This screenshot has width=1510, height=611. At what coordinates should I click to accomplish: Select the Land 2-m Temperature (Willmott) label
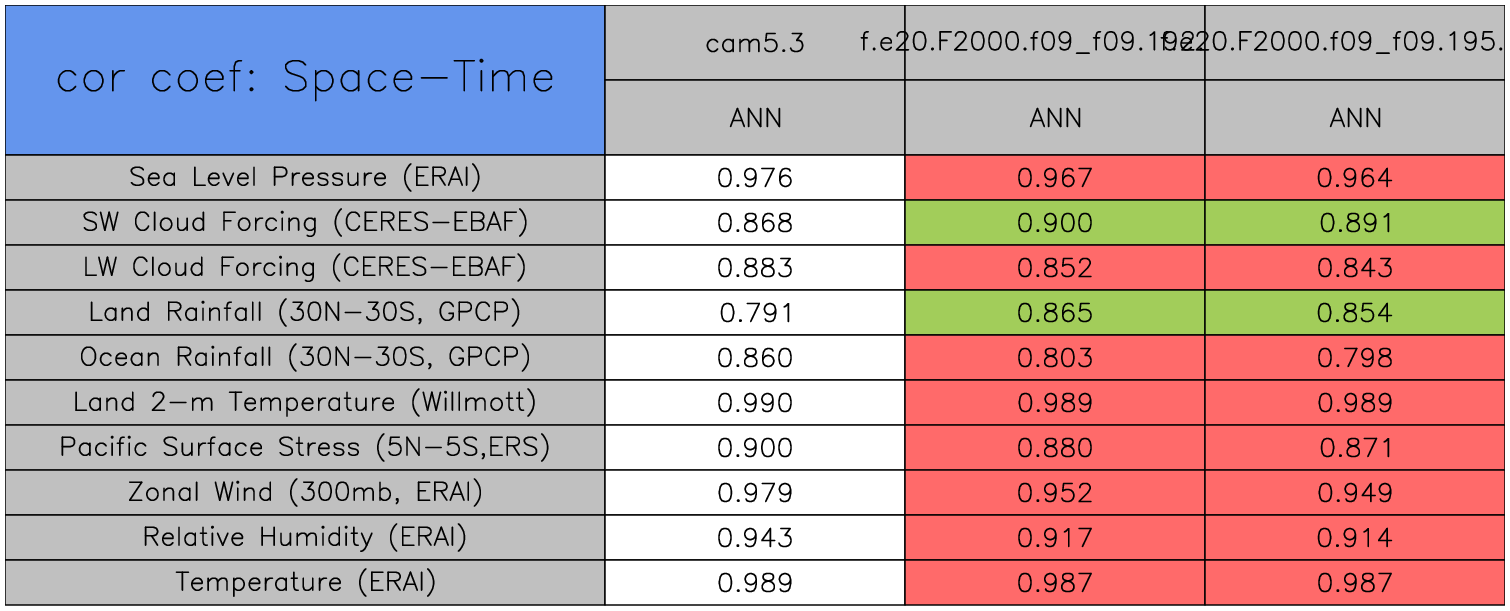305,403
